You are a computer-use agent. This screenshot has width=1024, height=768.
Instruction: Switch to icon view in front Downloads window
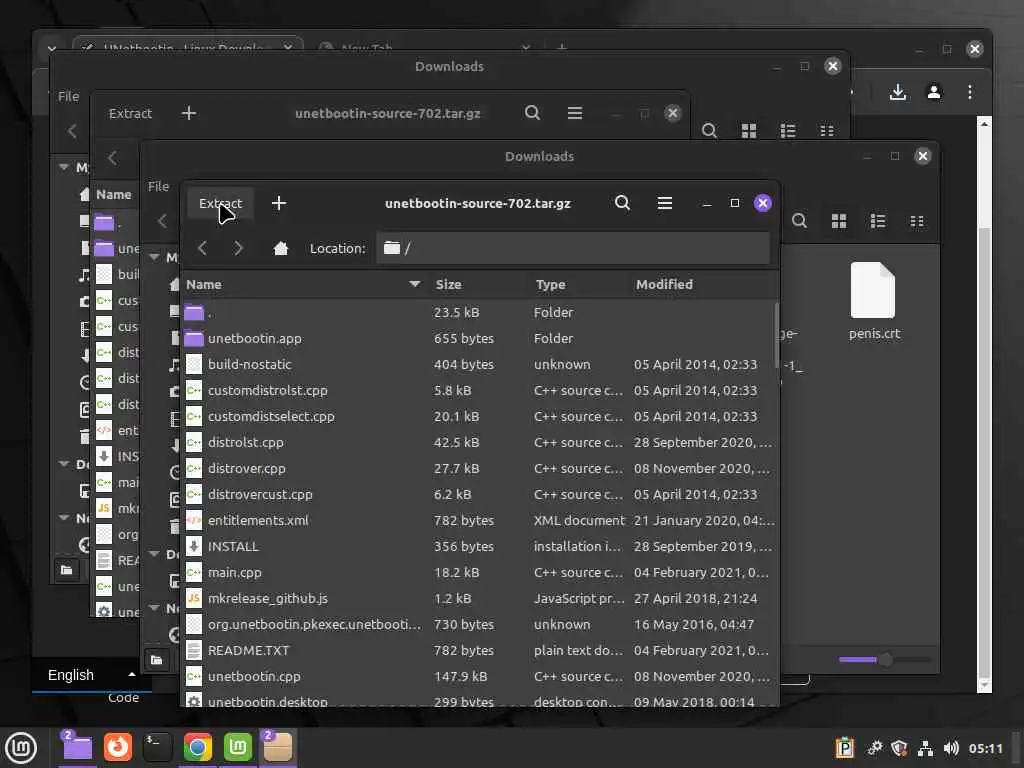[839, 221]
